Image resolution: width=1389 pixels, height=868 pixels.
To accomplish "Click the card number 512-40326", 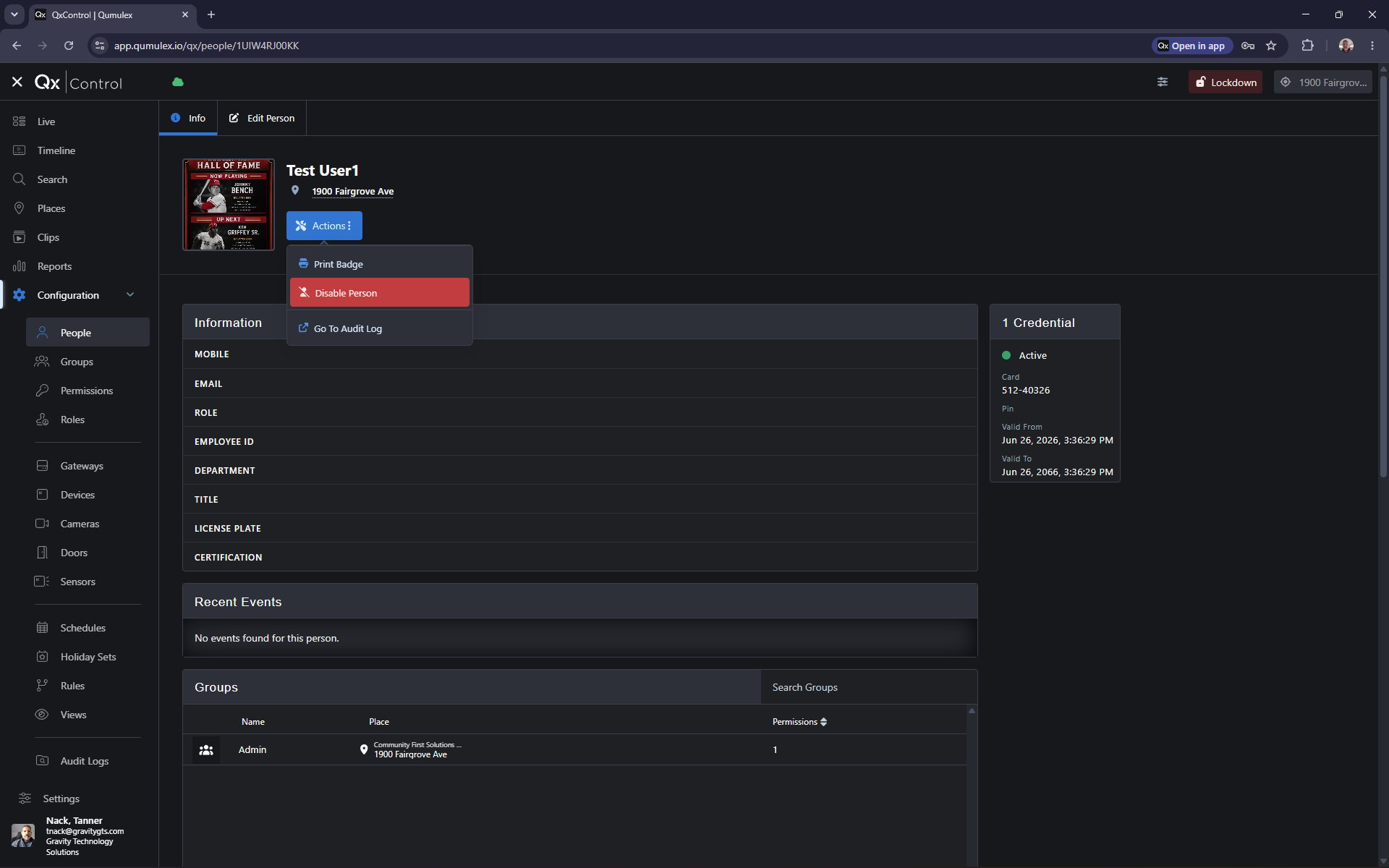I will tap(1026, 391).
